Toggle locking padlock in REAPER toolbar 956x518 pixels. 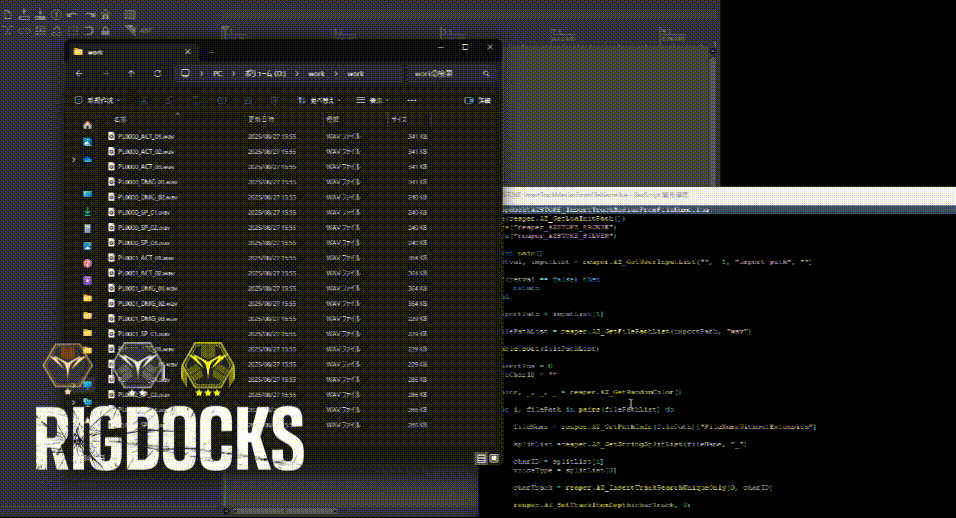coord(105,30)
